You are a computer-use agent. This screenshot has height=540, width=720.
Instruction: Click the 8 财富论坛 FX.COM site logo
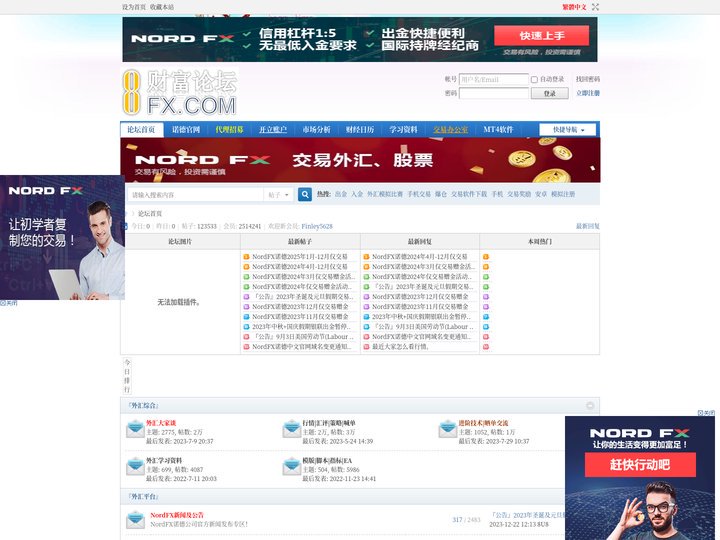click(180, 92)
